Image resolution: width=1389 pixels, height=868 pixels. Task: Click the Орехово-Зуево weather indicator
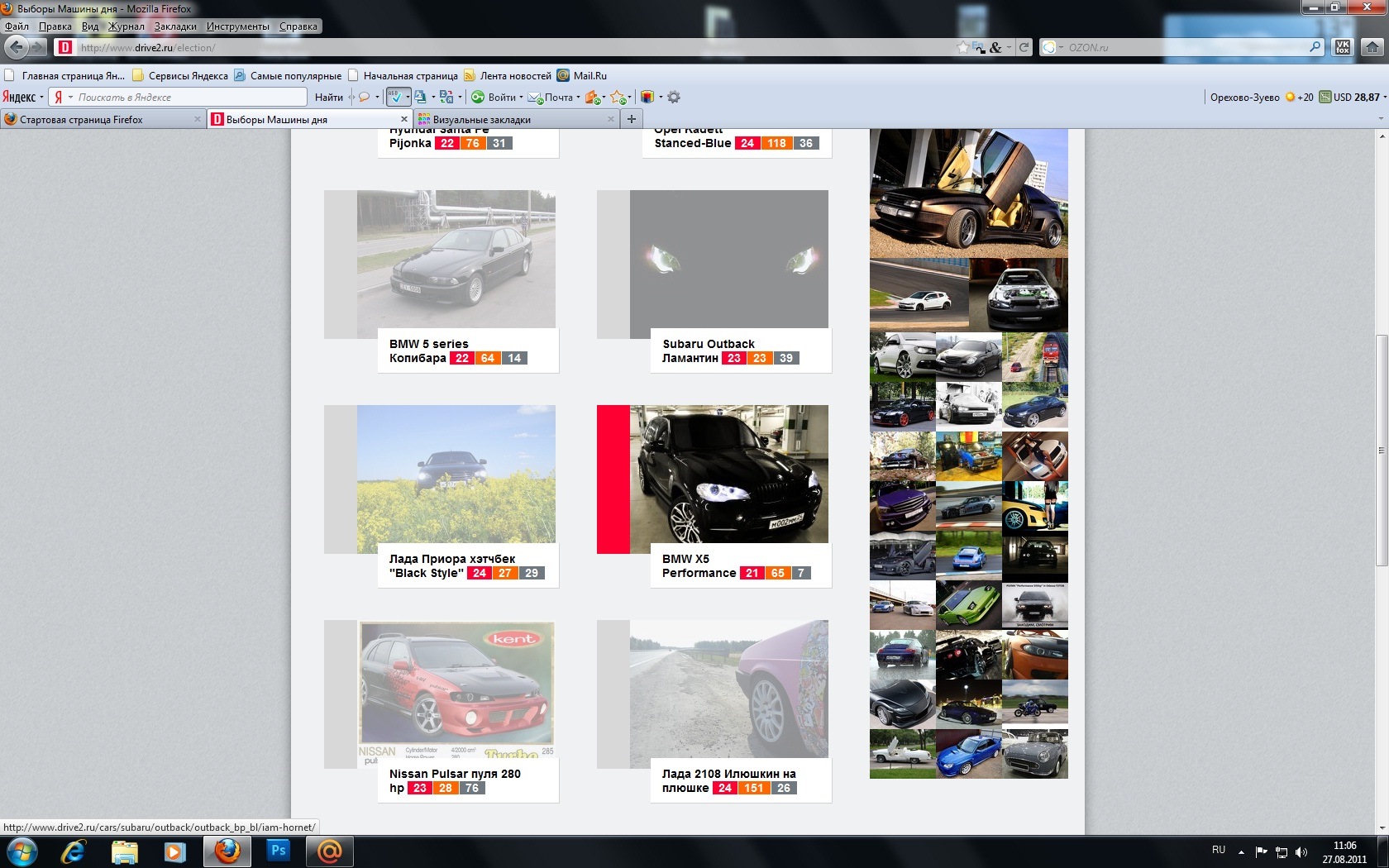click(1262, 97)
